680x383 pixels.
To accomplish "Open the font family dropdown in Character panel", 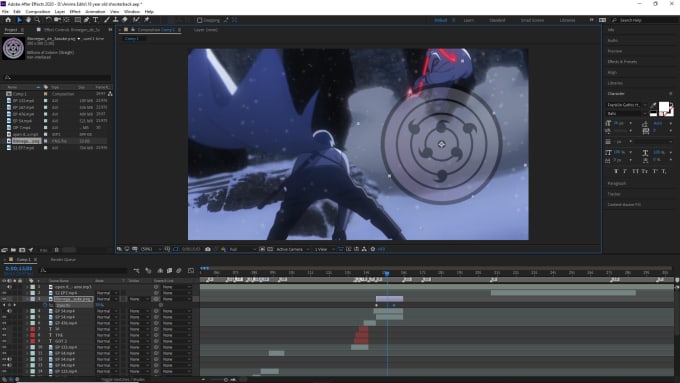I will [626, 105].
